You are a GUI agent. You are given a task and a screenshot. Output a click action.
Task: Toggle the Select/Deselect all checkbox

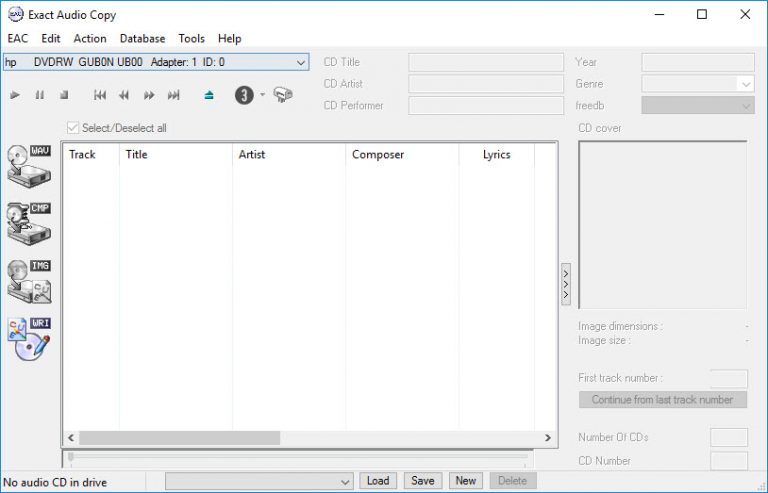pyautogui.click(x=72, y=128)
